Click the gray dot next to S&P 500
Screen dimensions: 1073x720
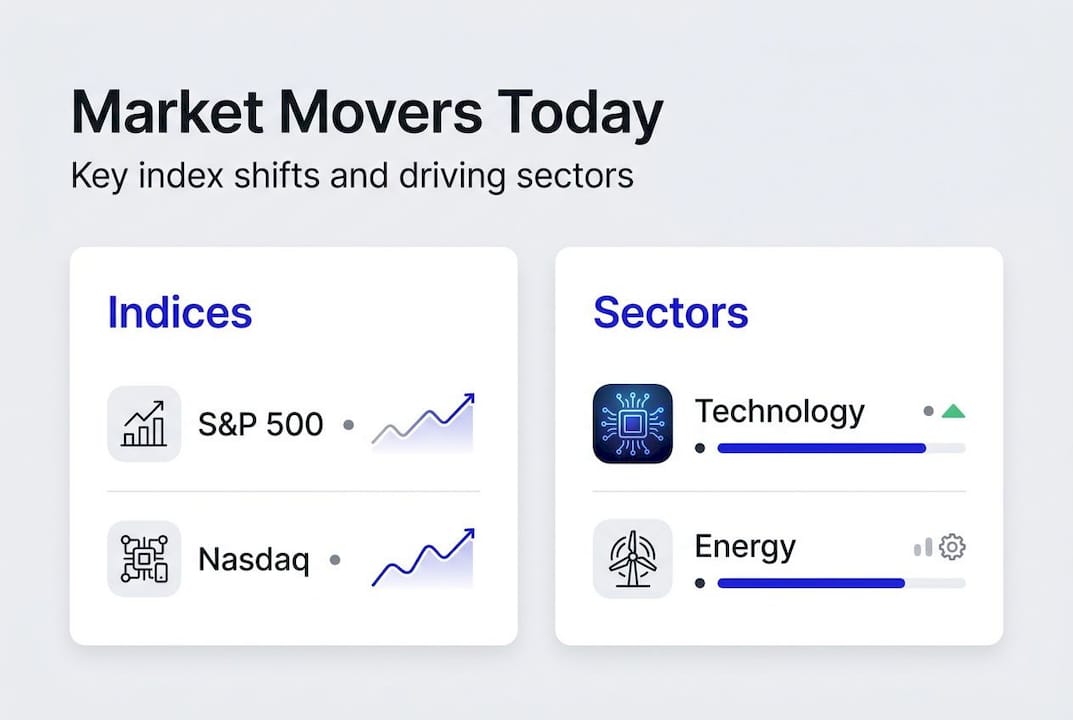click(x=348, y=425)
